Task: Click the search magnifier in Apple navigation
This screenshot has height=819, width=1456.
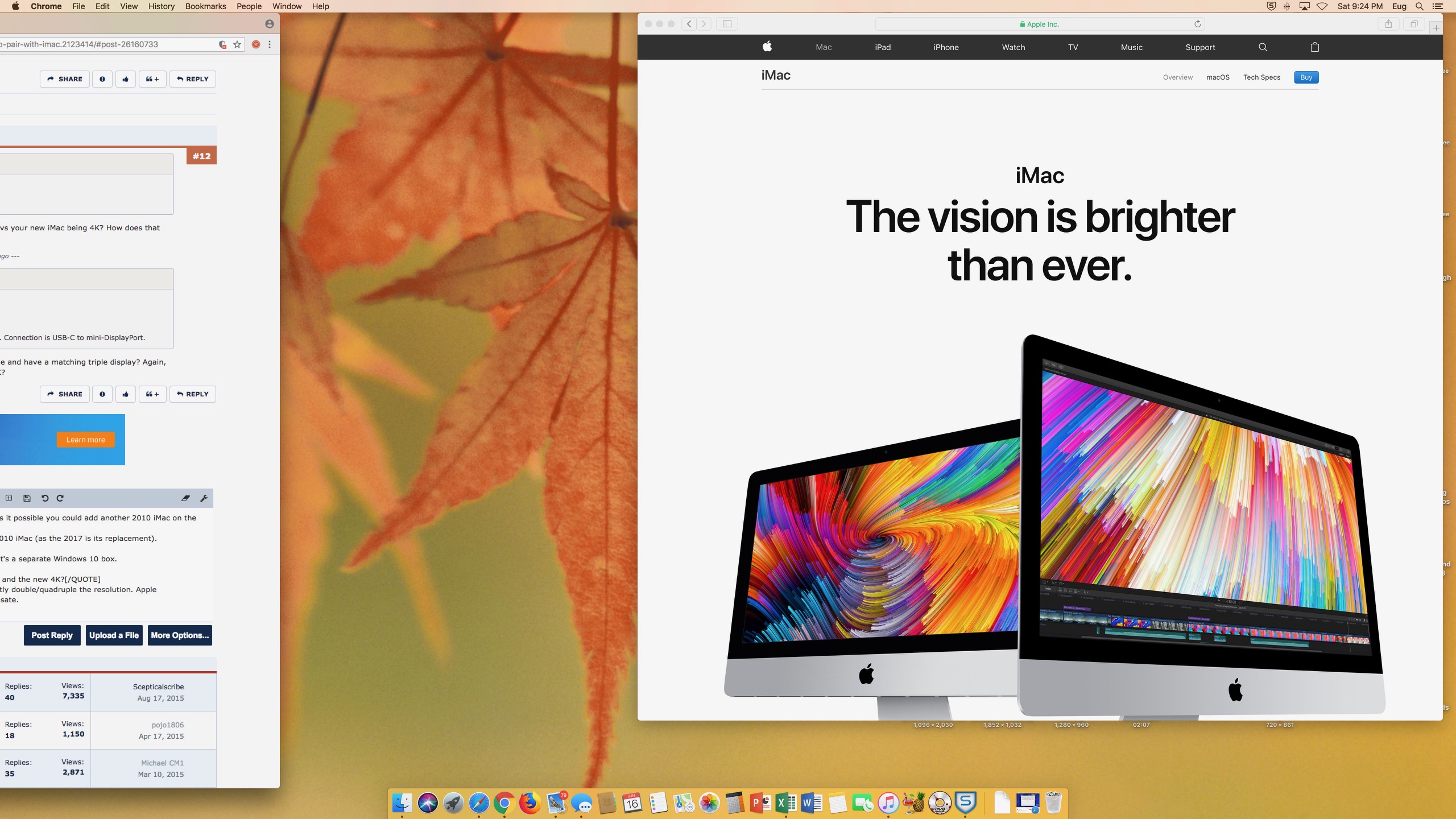Action: (x=1263, y=47)
